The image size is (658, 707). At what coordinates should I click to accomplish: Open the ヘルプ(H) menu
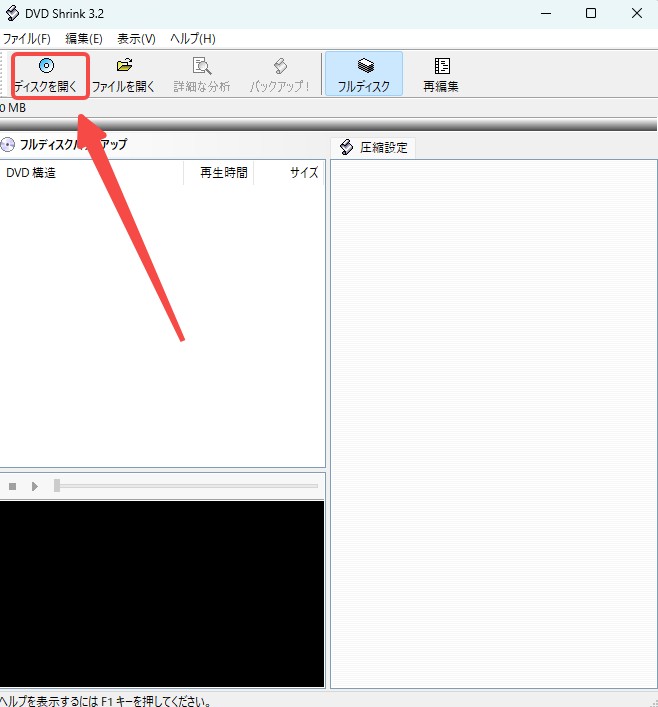point(193,39)
